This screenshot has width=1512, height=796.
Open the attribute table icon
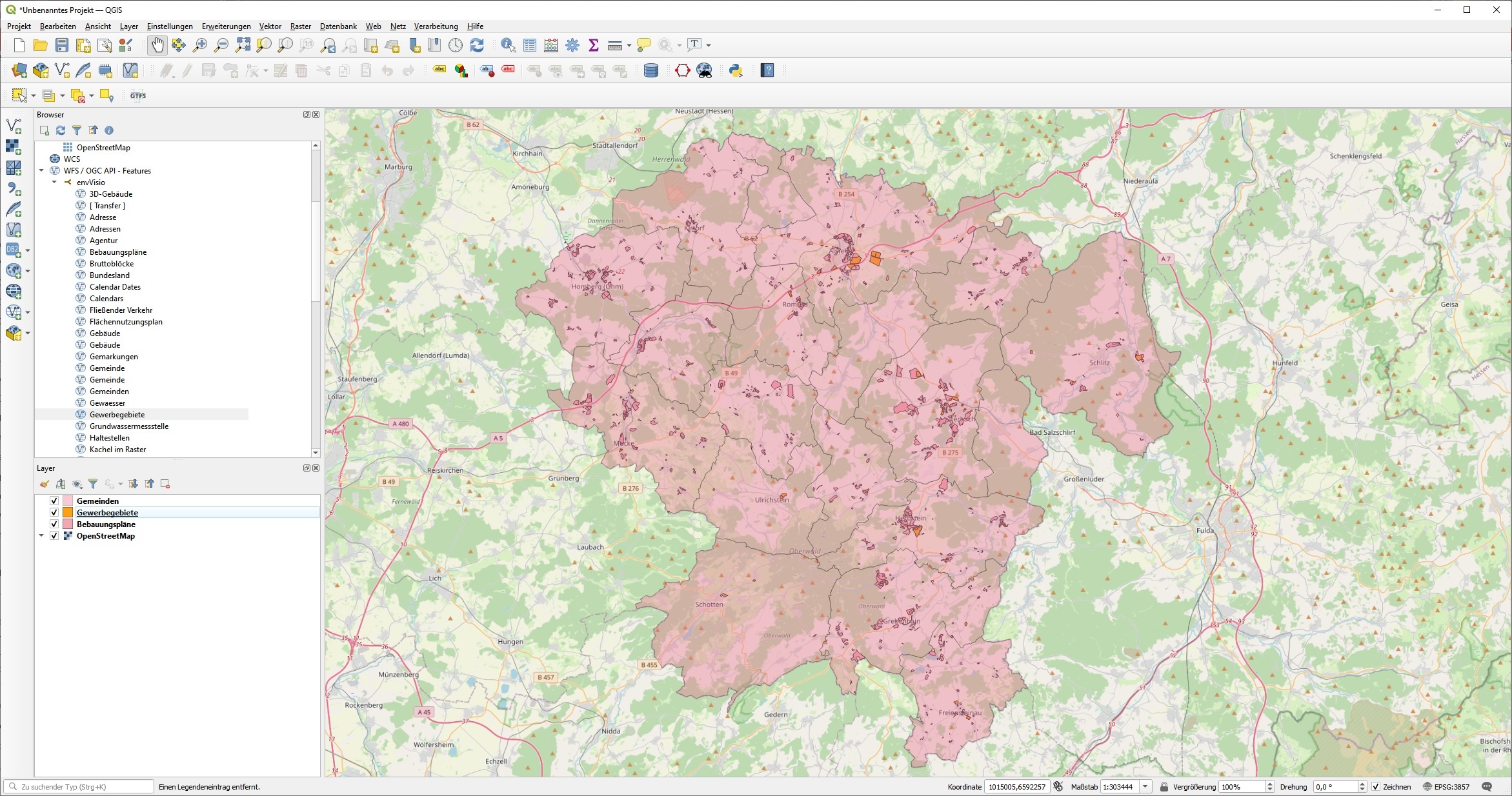click(530, 45)
